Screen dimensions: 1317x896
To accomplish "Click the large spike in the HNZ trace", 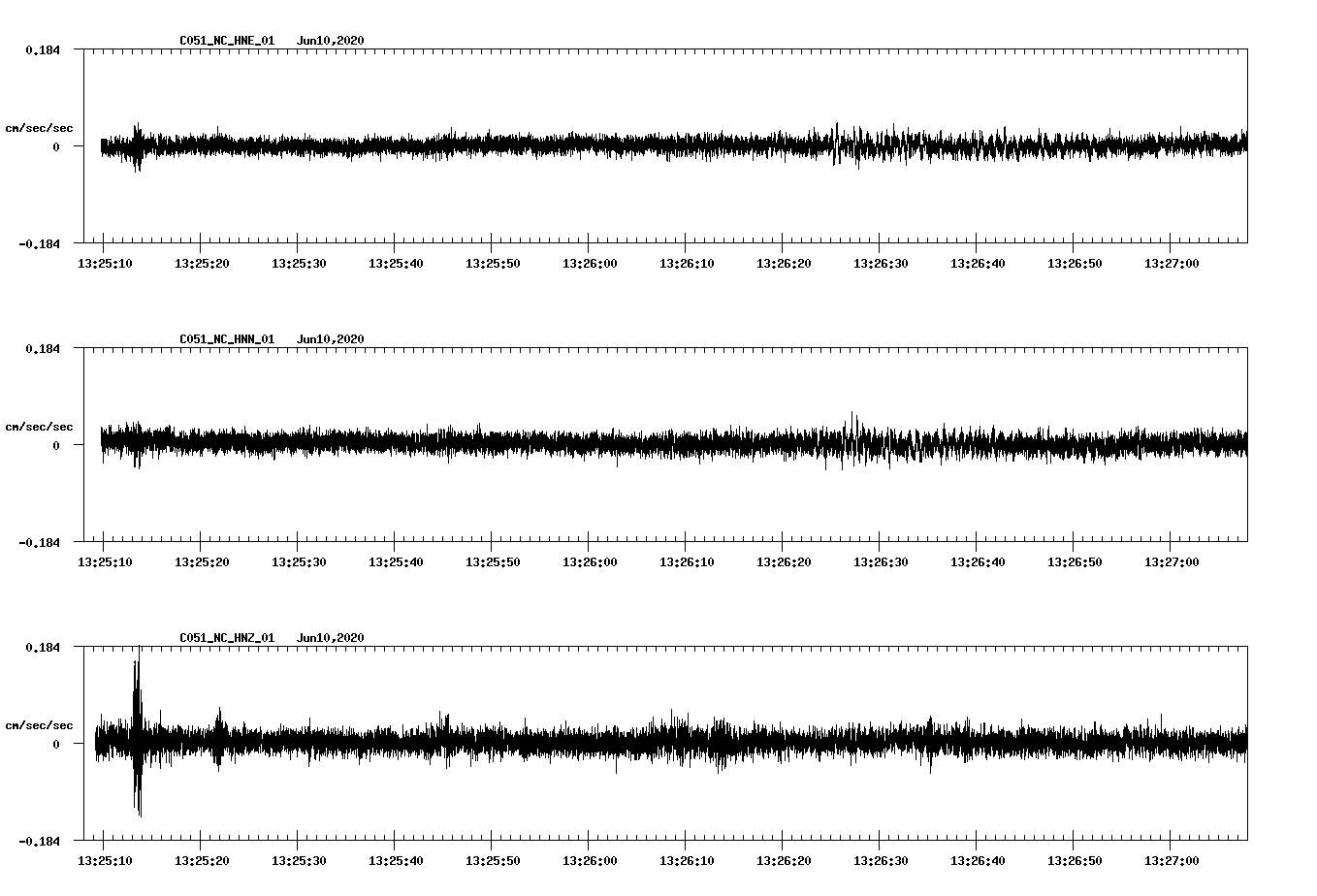I will pos(138,732).
